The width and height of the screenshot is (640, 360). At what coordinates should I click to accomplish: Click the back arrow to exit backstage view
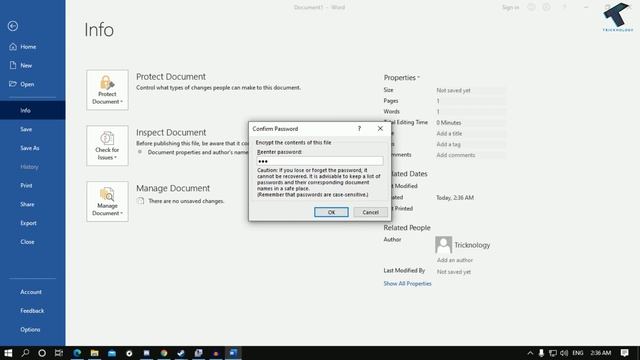13,26
